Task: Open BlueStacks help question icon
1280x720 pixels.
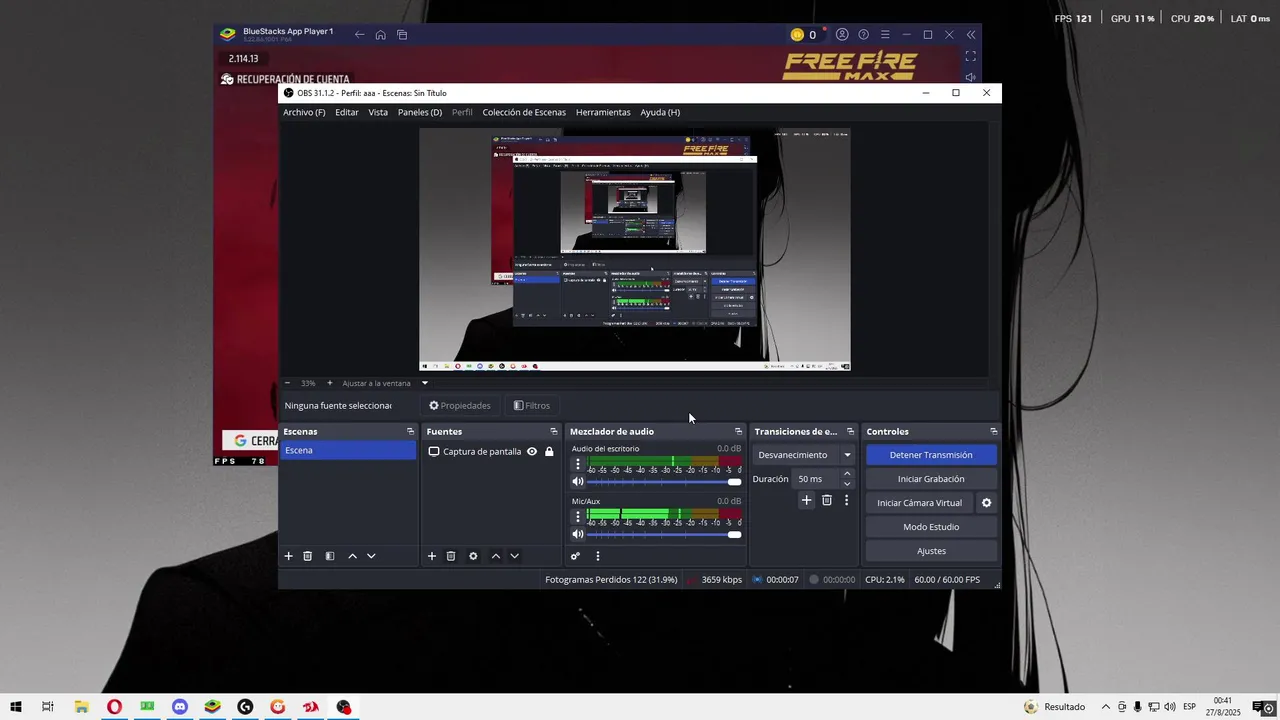Action: [864, 35]
